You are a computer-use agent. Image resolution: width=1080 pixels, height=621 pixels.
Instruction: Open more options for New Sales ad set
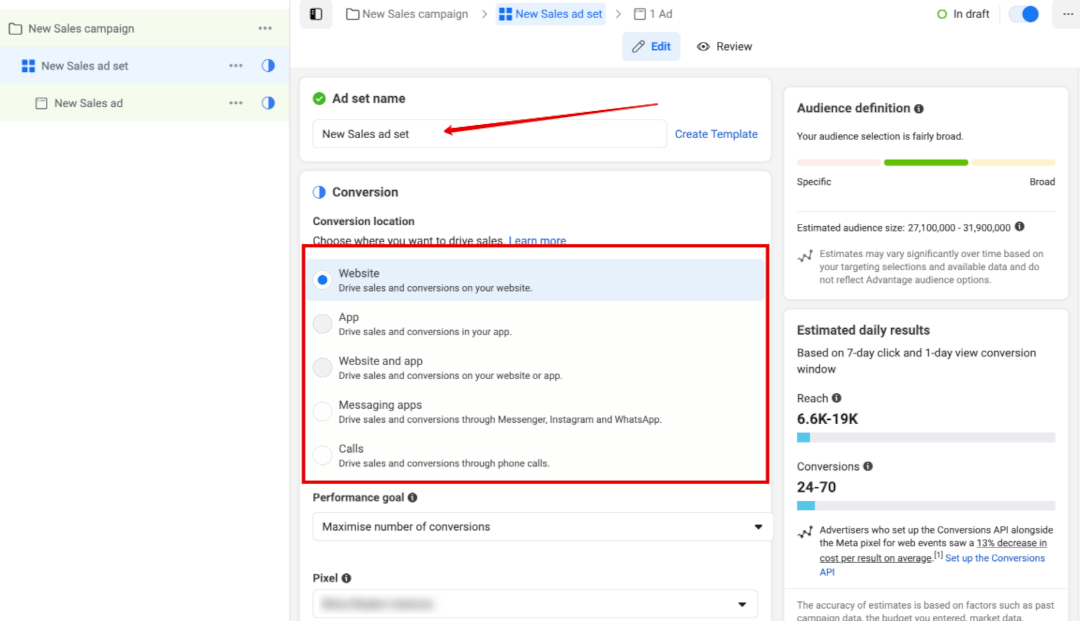point(236,66)
